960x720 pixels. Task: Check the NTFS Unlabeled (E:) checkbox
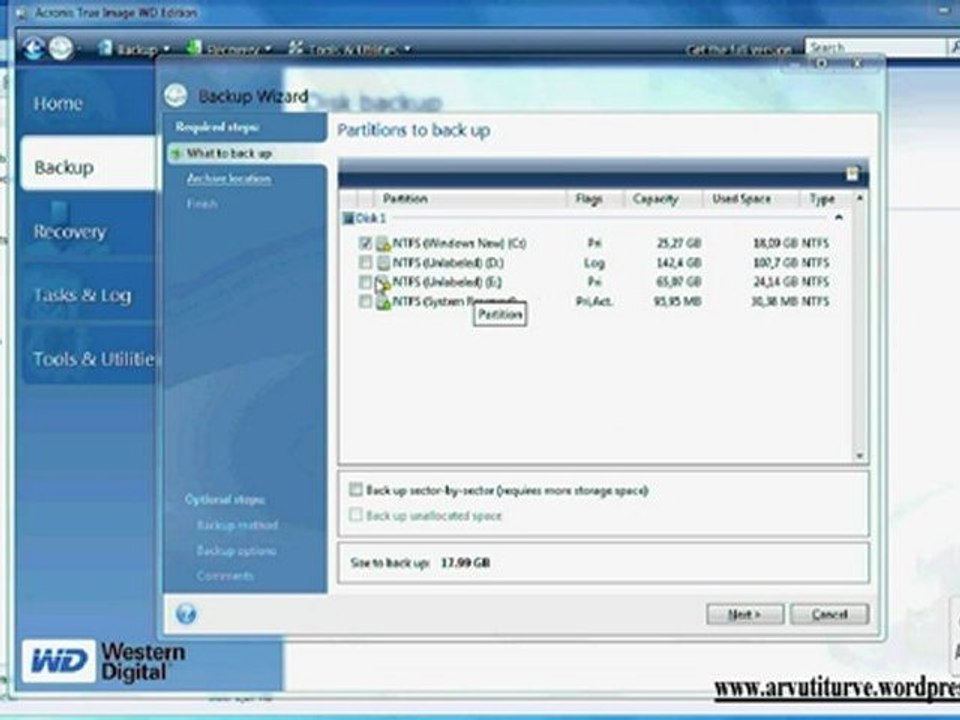(366, 282)
